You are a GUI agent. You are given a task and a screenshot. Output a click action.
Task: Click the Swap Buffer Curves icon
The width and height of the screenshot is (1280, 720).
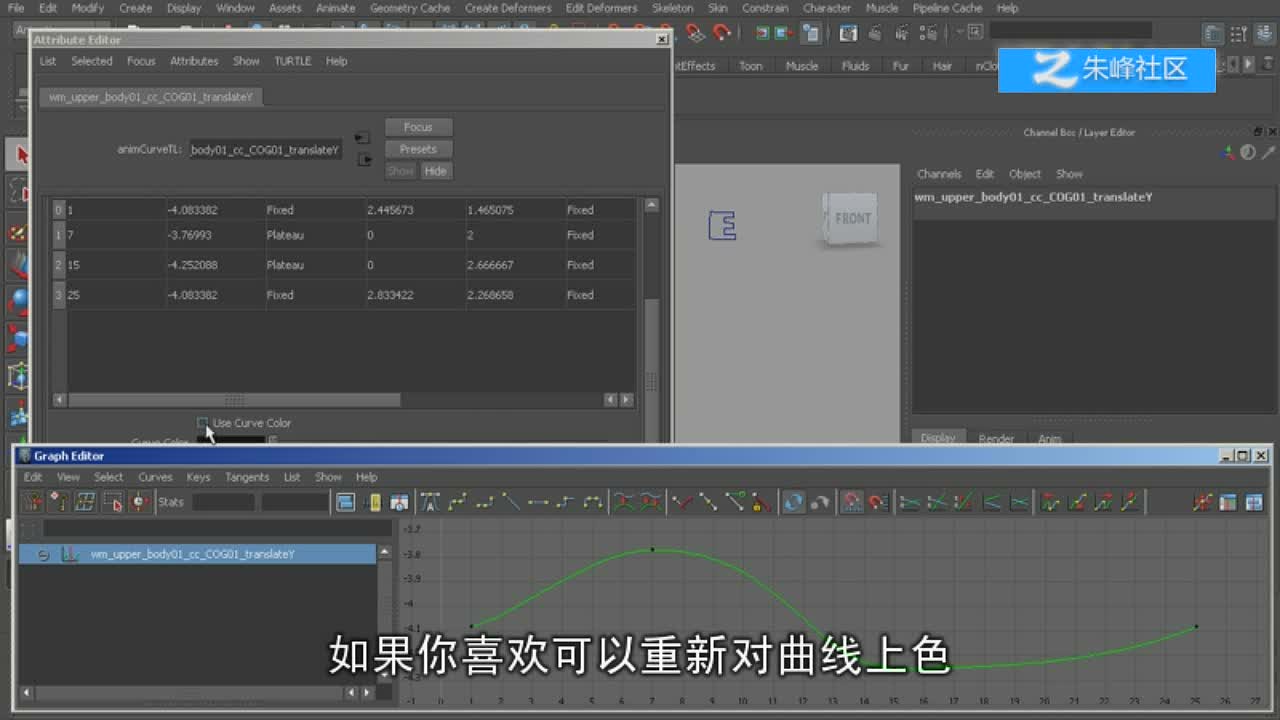[651, 502]
